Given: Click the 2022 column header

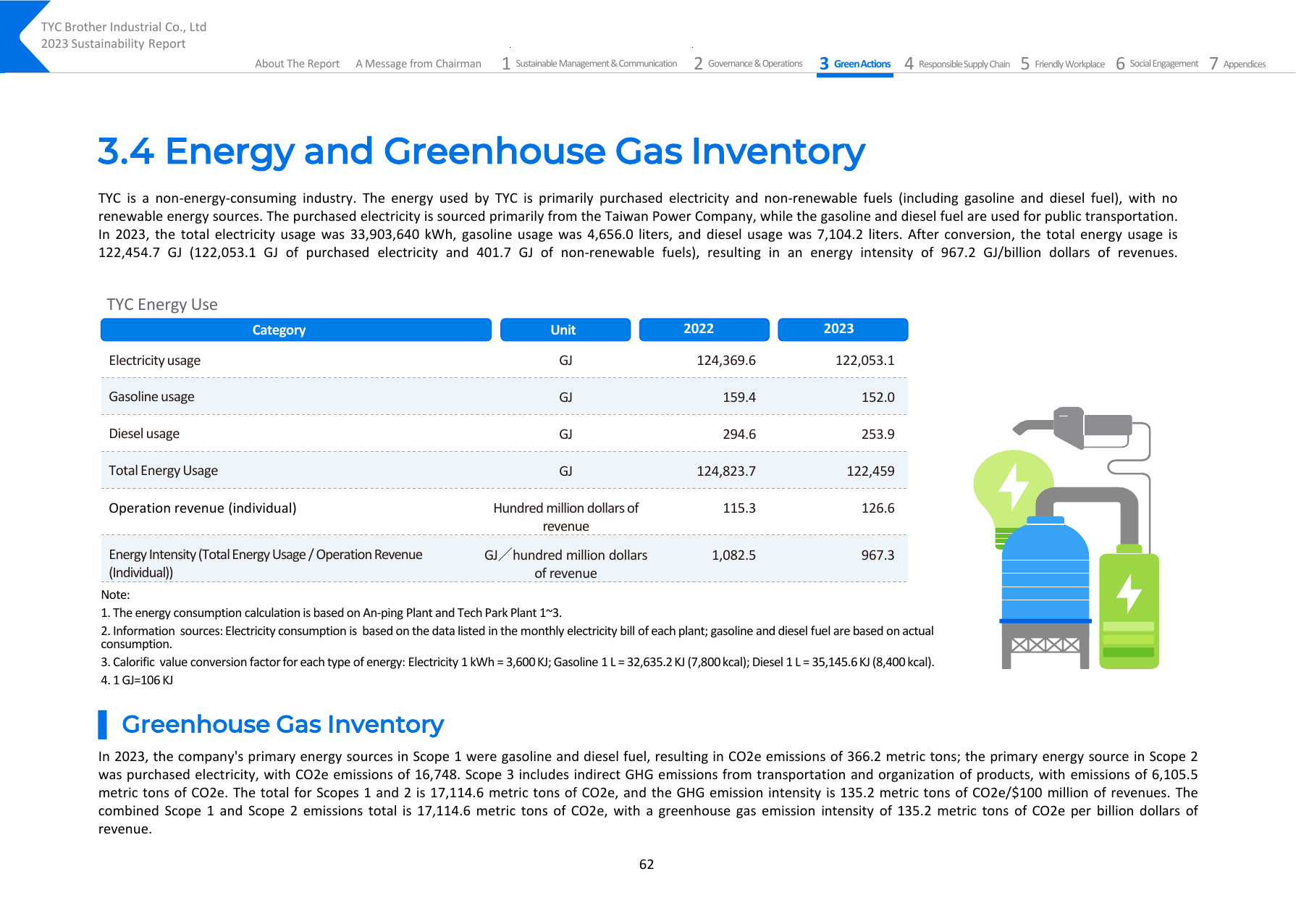Looking at the screenshot, I should point(704,329).
